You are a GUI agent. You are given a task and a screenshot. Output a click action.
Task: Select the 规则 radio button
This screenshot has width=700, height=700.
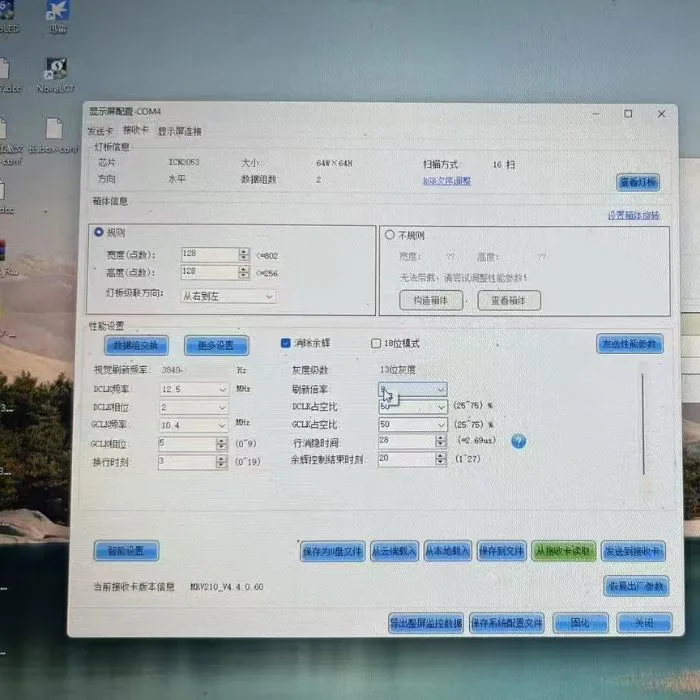click(98, 232)
